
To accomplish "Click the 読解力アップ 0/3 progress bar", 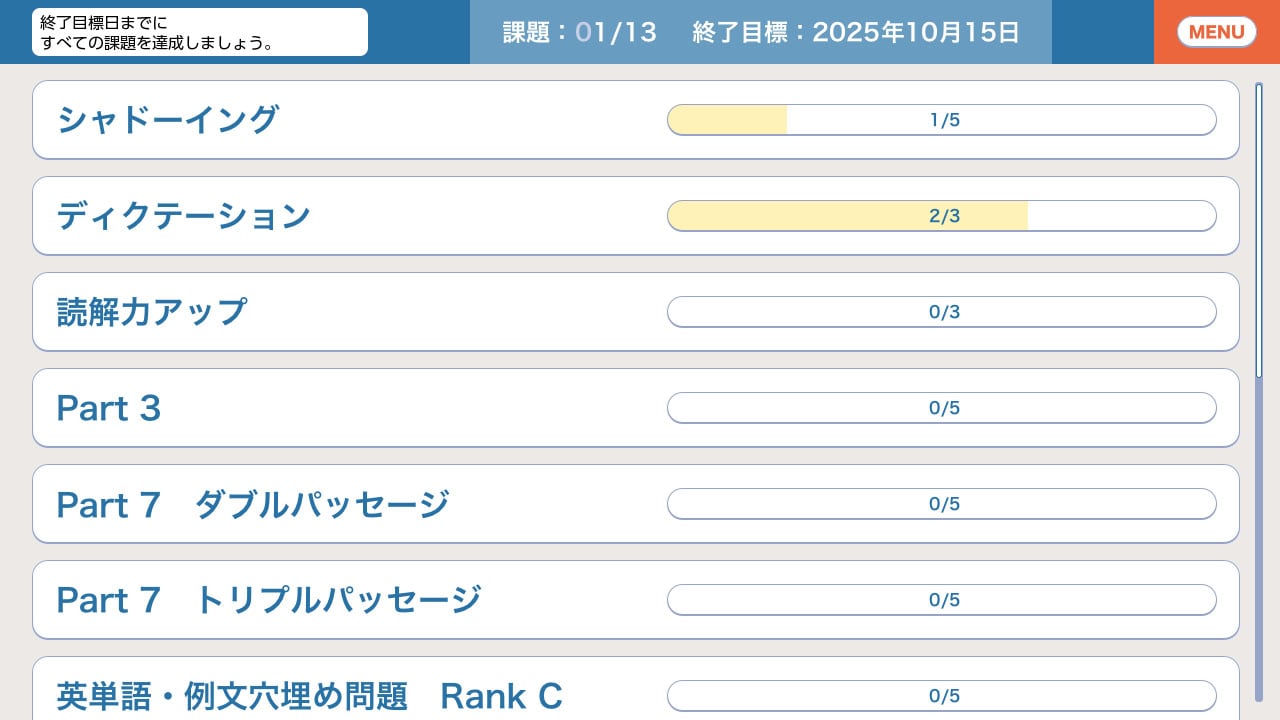I will (941, 311).
